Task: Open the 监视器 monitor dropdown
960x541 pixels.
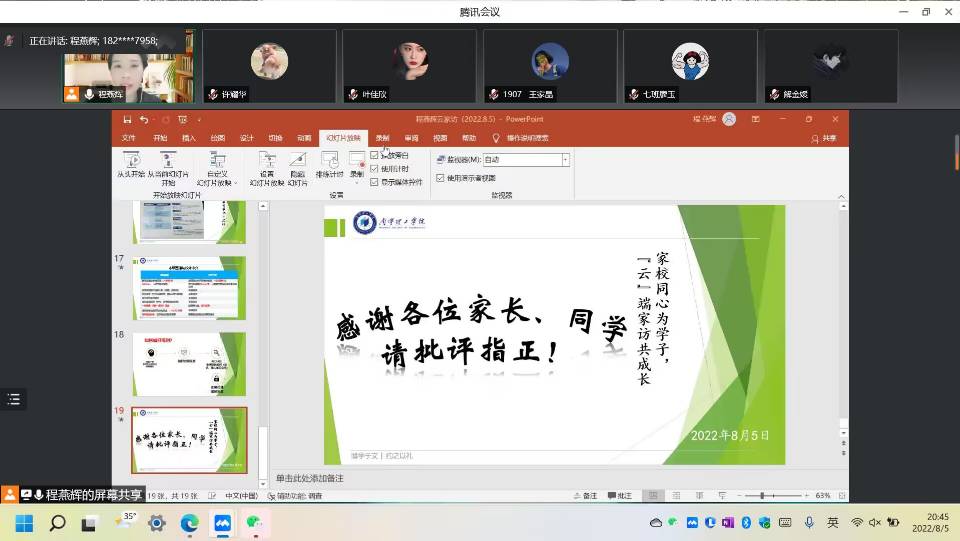Action: (565, 159)
